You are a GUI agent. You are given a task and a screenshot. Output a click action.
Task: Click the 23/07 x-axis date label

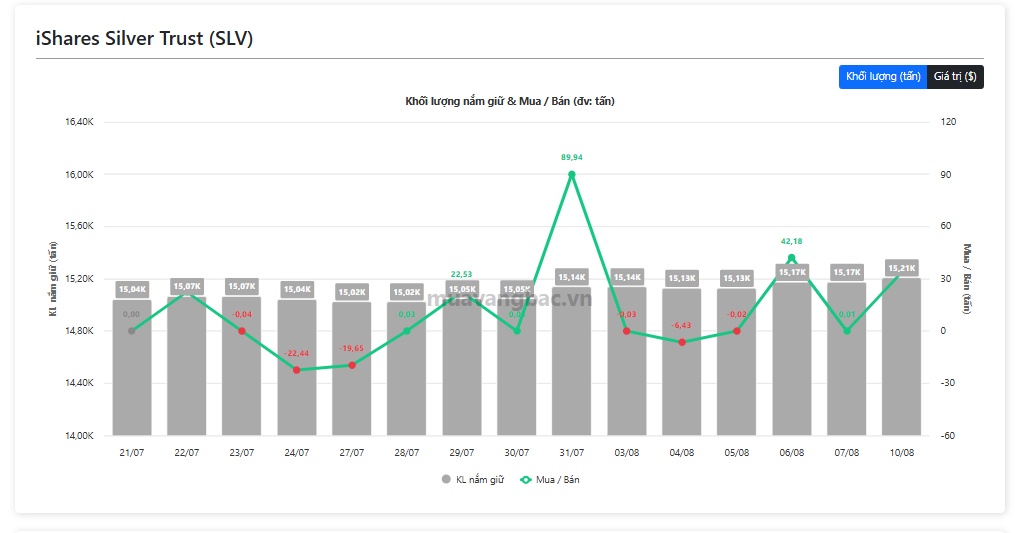click(x=241, y=452)
